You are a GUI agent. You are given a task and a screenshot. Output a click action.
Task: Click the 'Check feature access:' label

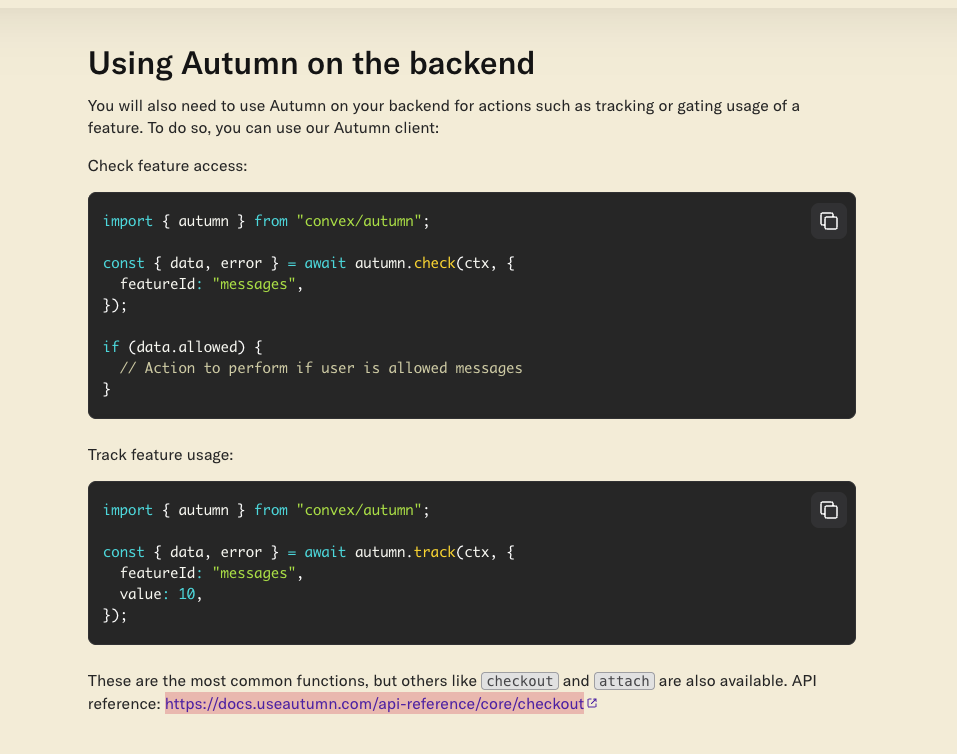pyautogui.click(x=167, y=165)
